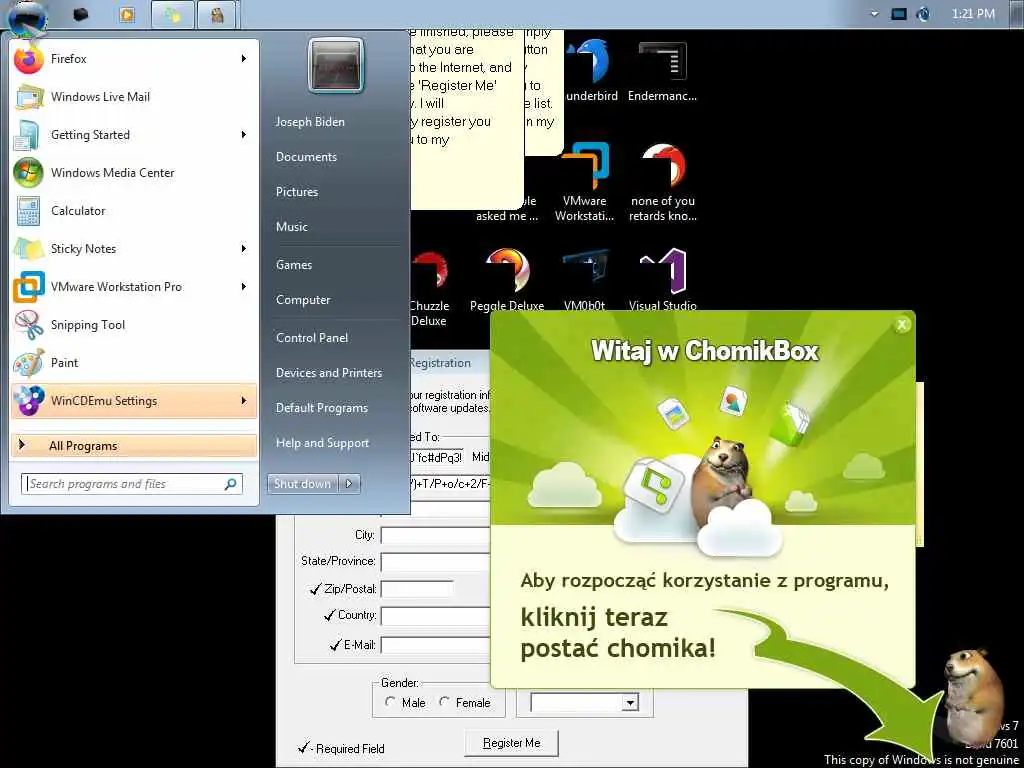Expand Getting Started submenu arrow
Image resolution: width=1024 pixels, height=768 pixels.
tap(244, 135)
